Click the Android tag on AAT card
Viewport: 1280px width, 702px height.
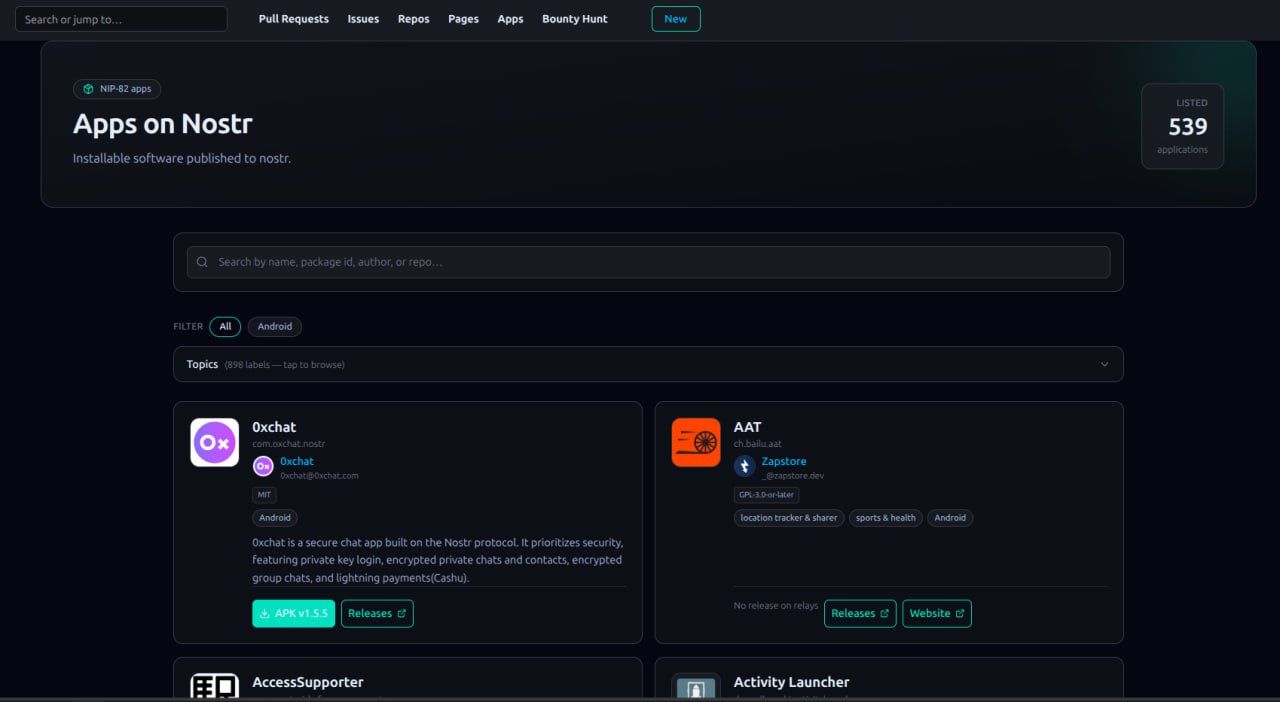[x=950, y=518]
